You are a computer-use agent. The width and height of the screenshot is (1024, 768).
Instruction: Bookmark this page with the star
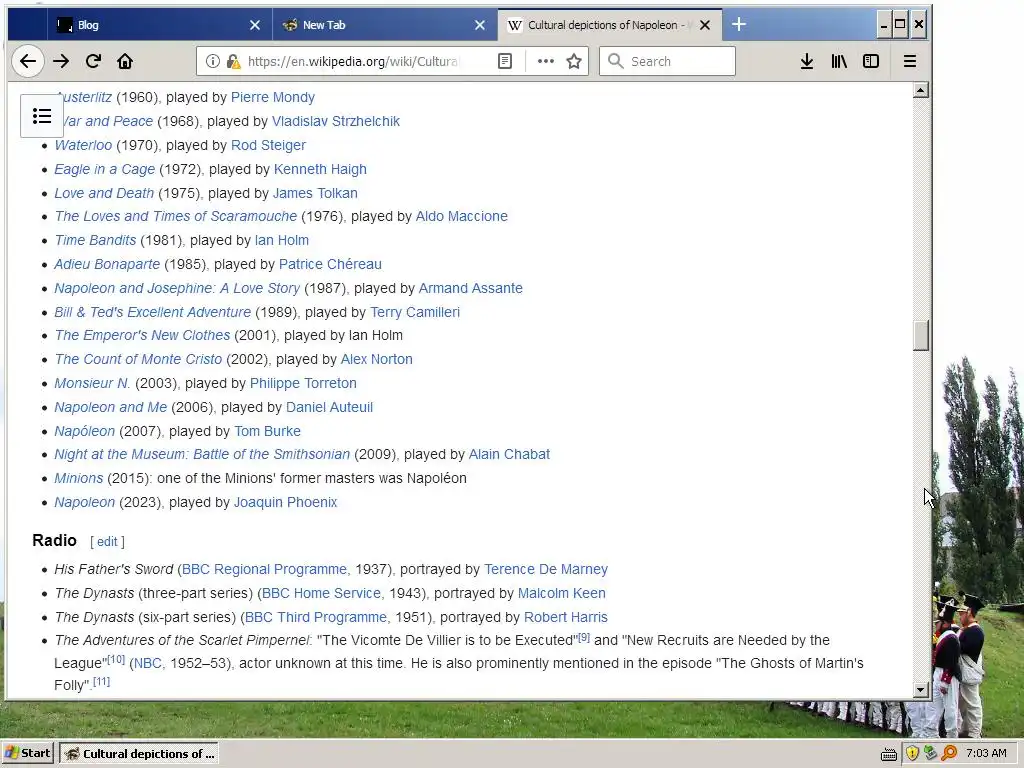[x=574, y=61]
